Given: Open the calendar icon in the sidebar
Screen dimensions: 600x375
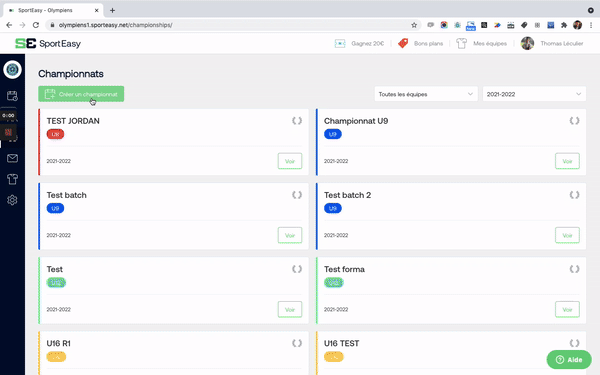Looking at the screenshot, I should [x=12, y=96].
